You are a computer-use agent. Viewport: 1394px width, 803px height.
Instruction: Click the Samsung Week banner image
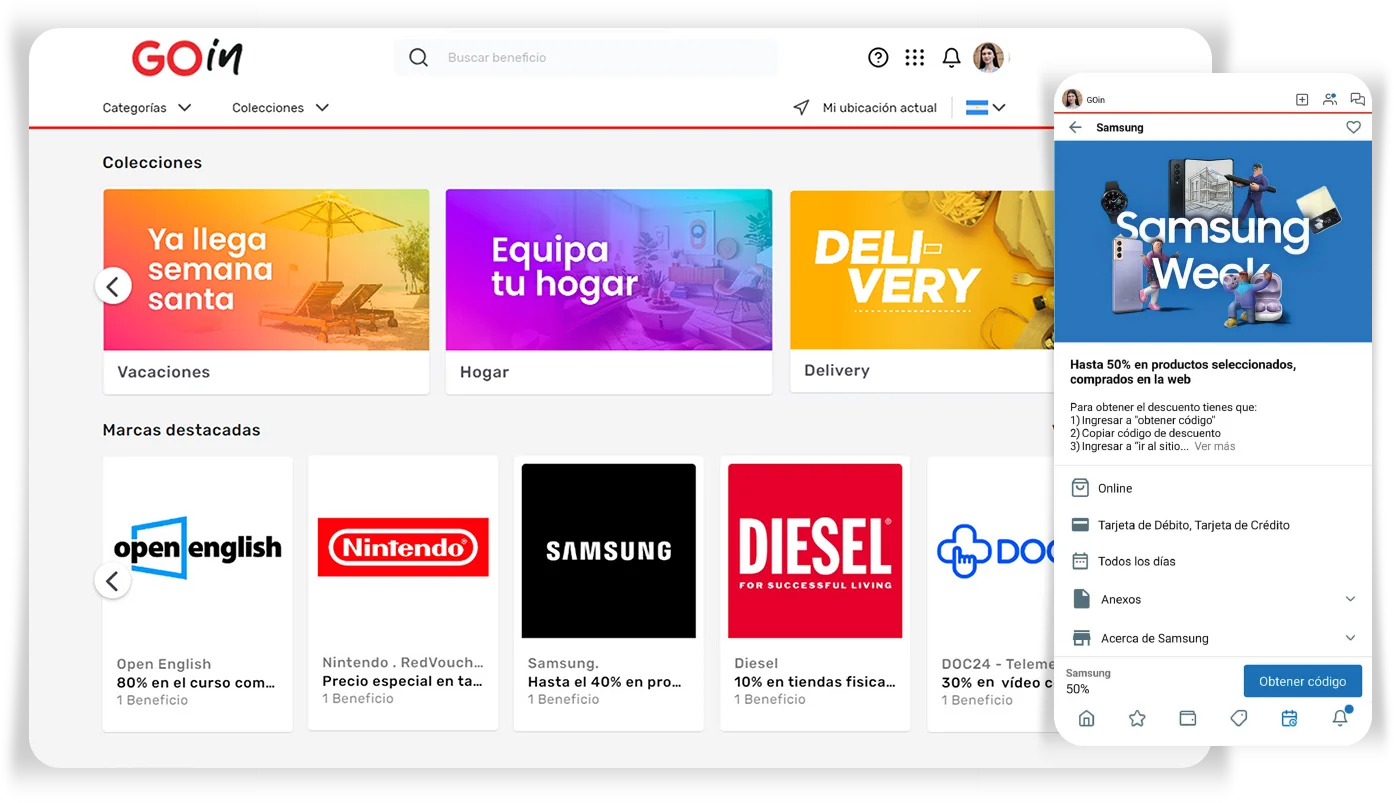[1213, 241]
